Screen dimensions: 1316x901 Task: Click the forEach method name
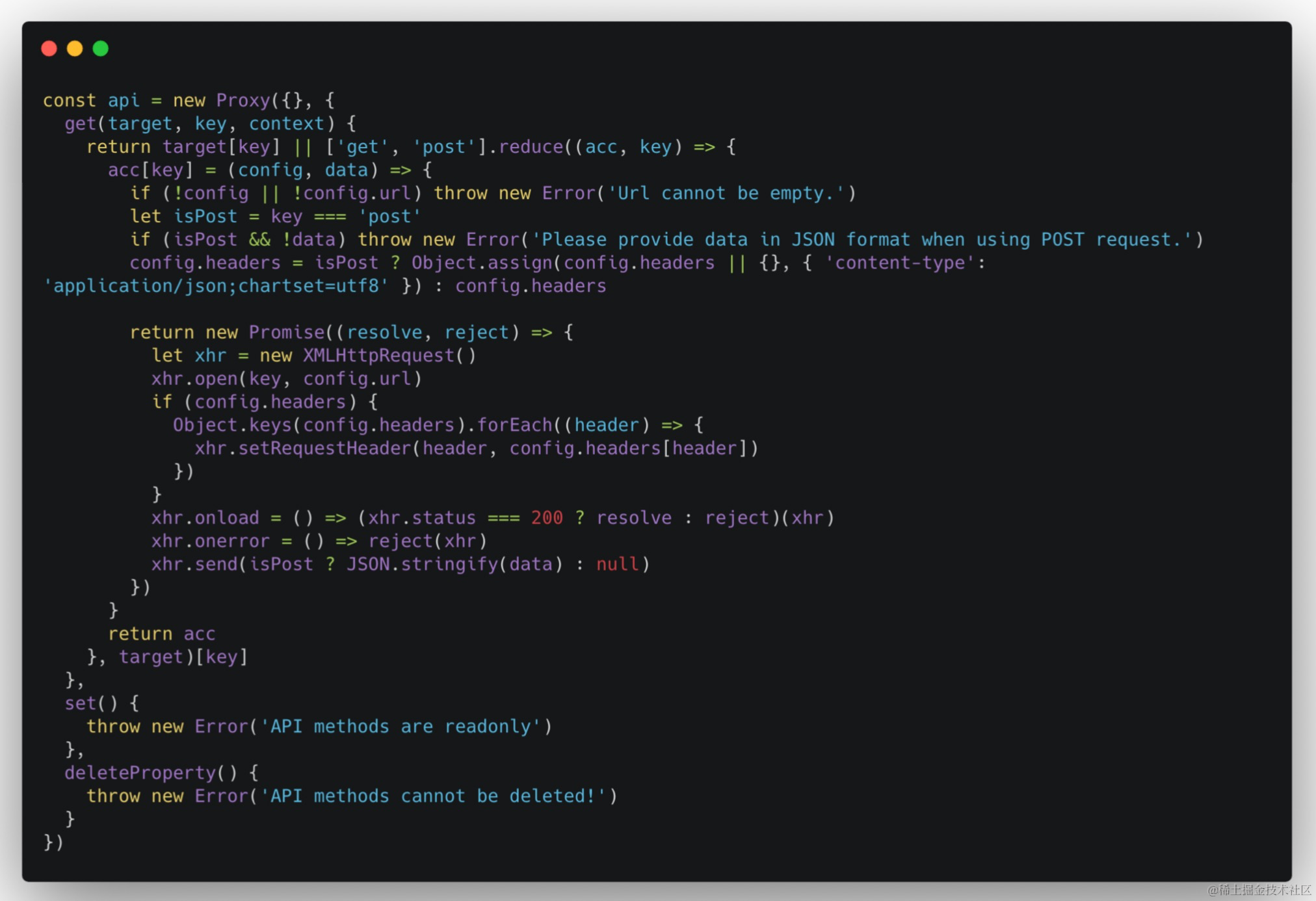coord(514,425)
